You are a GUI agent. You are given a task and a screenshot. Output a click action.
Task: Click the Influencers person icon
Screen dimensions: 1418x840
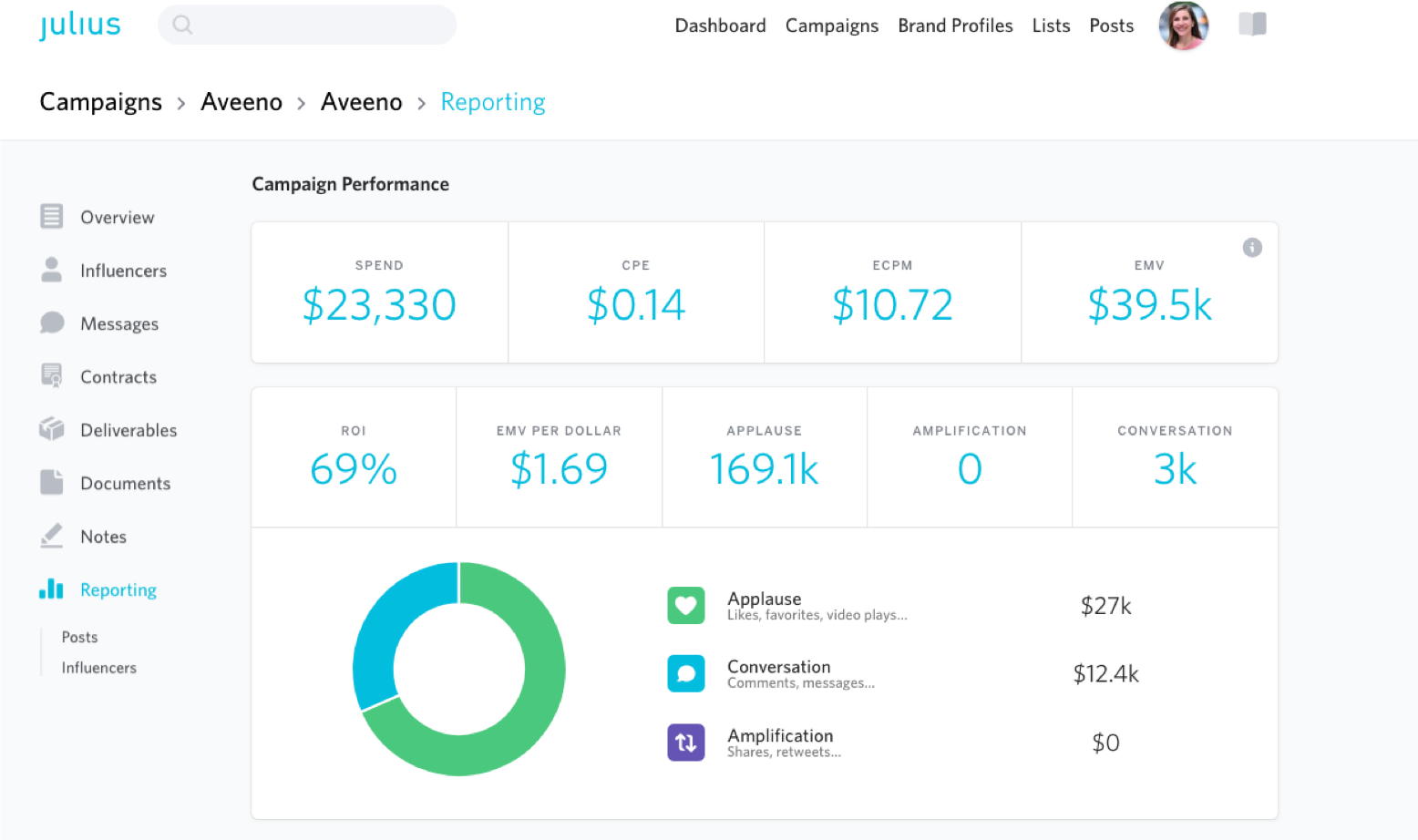(52, 270)
